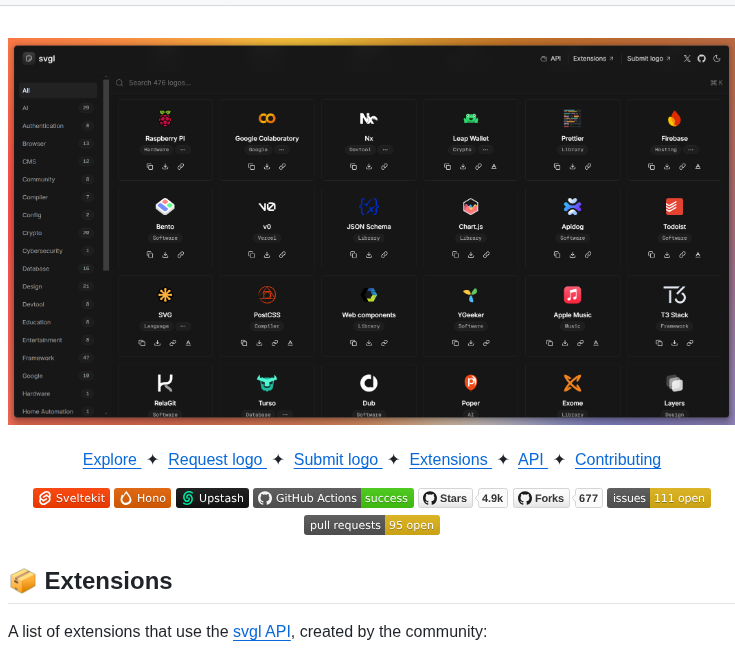This screenshot has height=648, width=735.
Task: Click the download icon under Bento
Action: click(165, 255)
